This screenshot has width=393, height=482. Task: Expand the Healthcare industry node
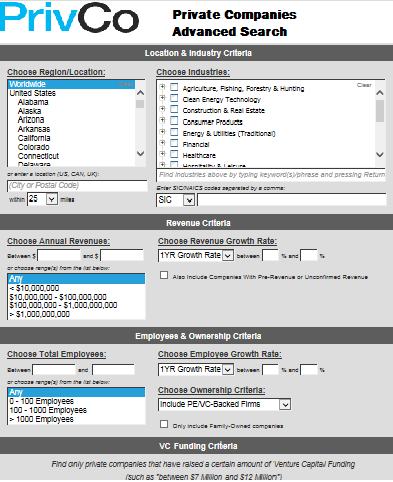tap(162, 154)
